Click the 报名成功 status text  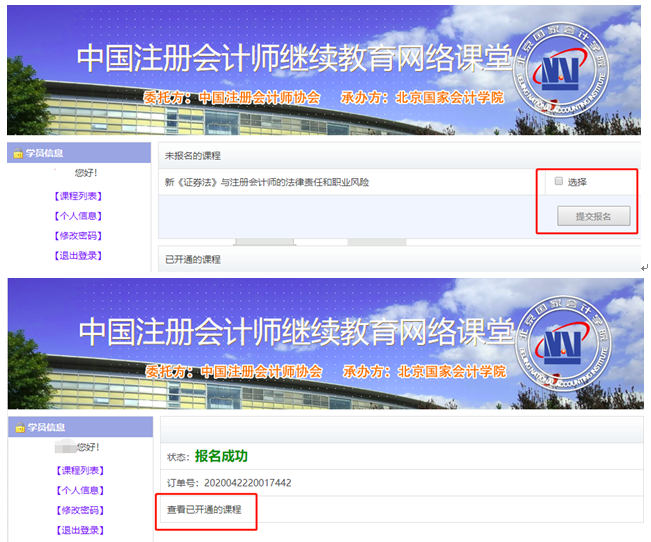(221, 456)
